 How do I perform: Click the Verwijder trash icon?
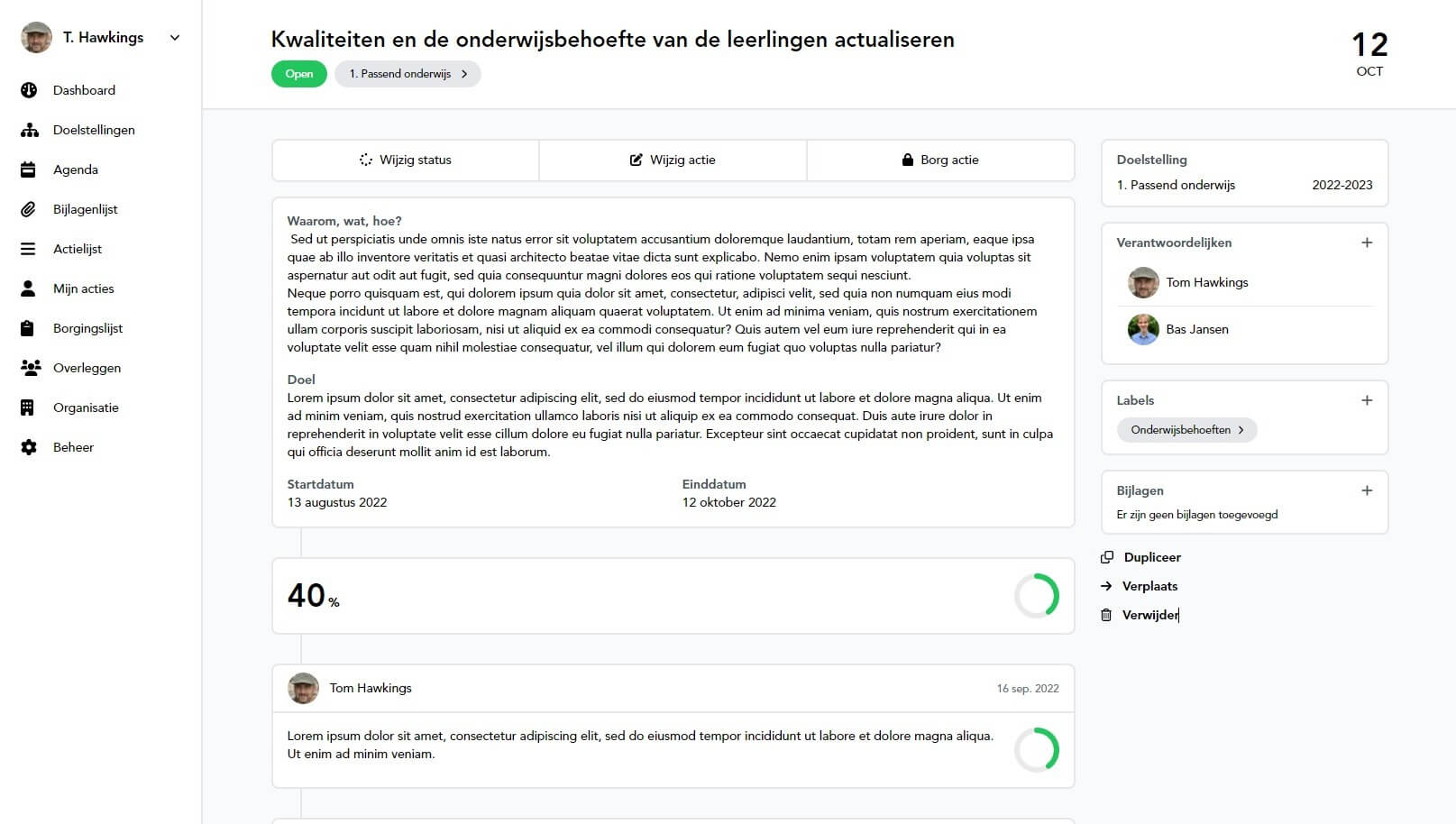[x=1106, y=615]
